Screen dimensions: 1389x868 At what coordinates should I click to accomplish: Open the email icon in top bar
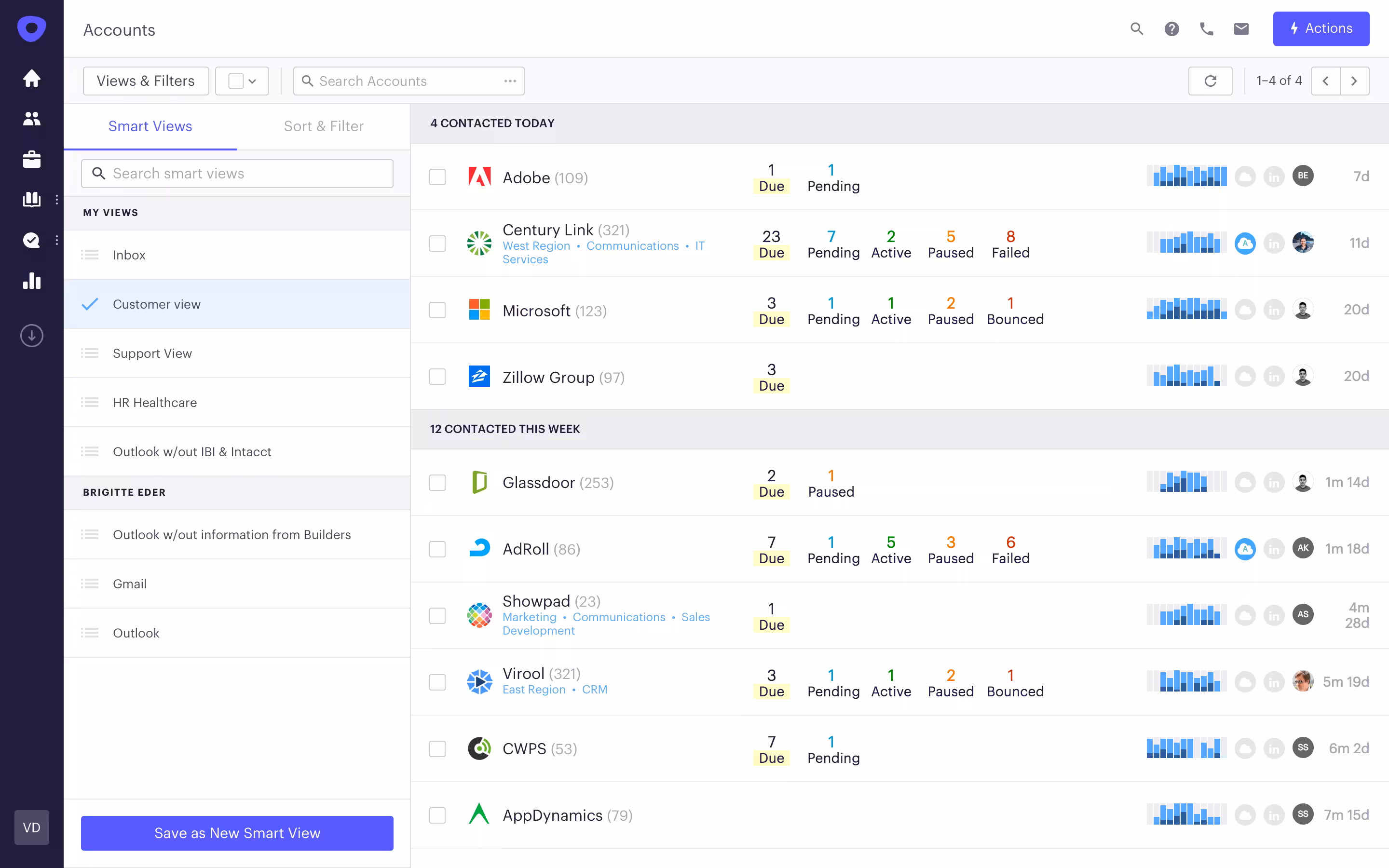[x=1242, y=29]
